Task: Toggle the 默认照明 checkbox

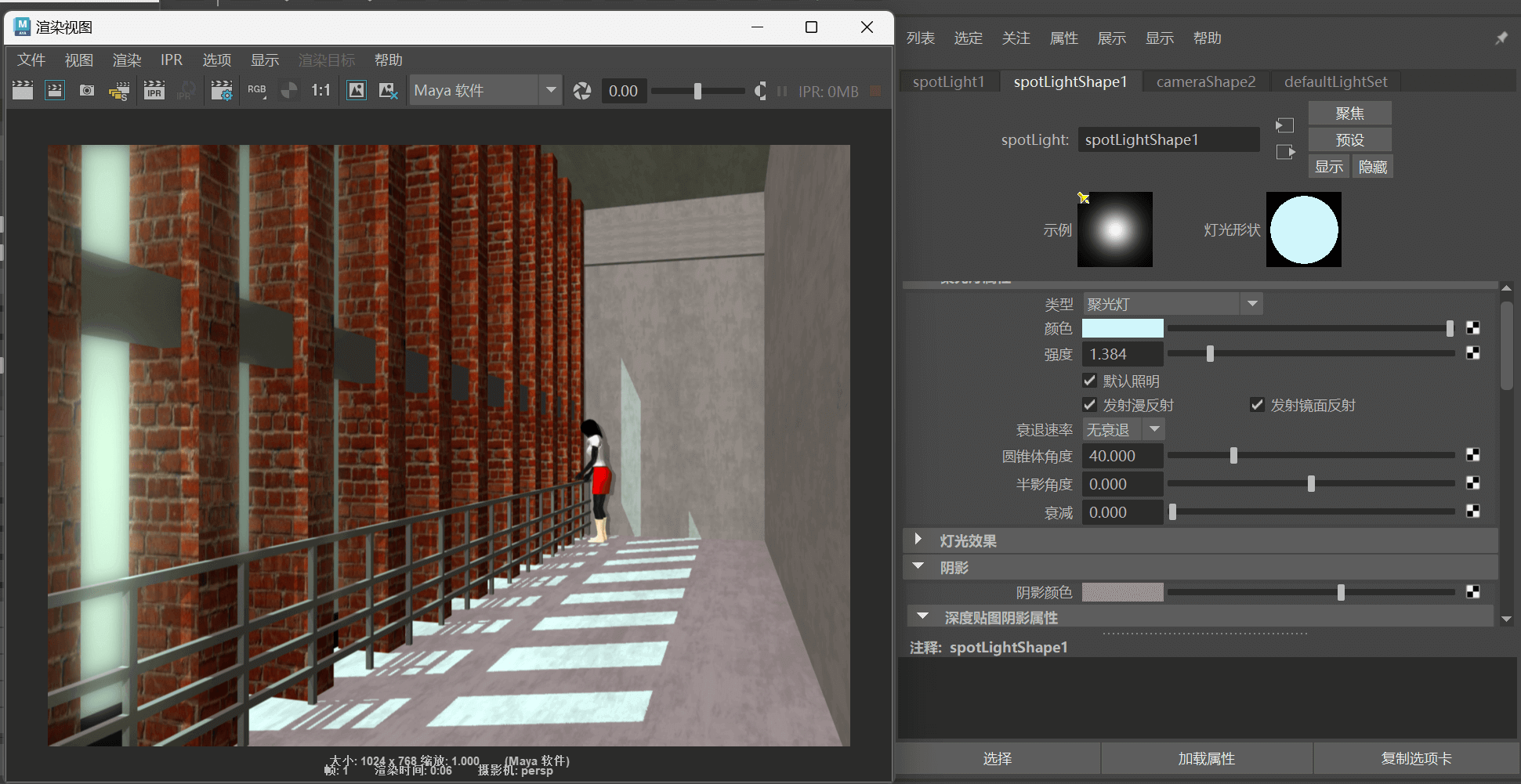Action: (1089, 381)
